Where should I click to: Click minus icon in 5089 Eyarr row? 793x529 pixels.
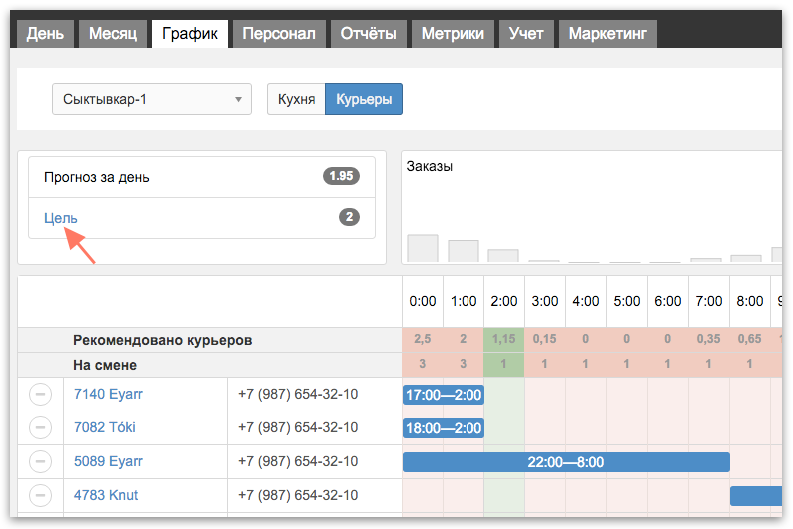tap(40, 461)
